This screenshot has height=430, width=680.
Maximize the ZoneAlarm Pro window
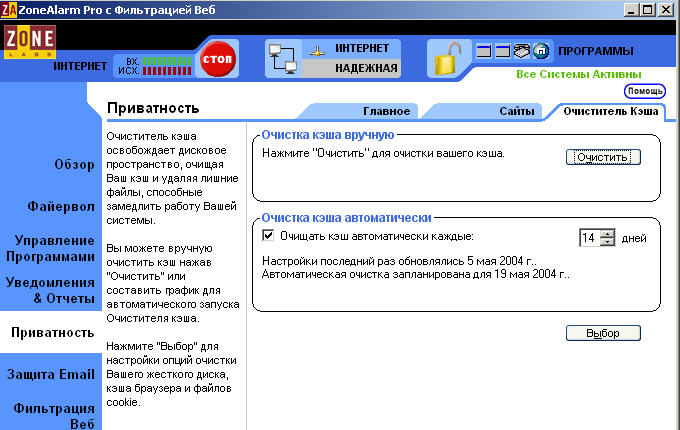(x=647, y=10)
